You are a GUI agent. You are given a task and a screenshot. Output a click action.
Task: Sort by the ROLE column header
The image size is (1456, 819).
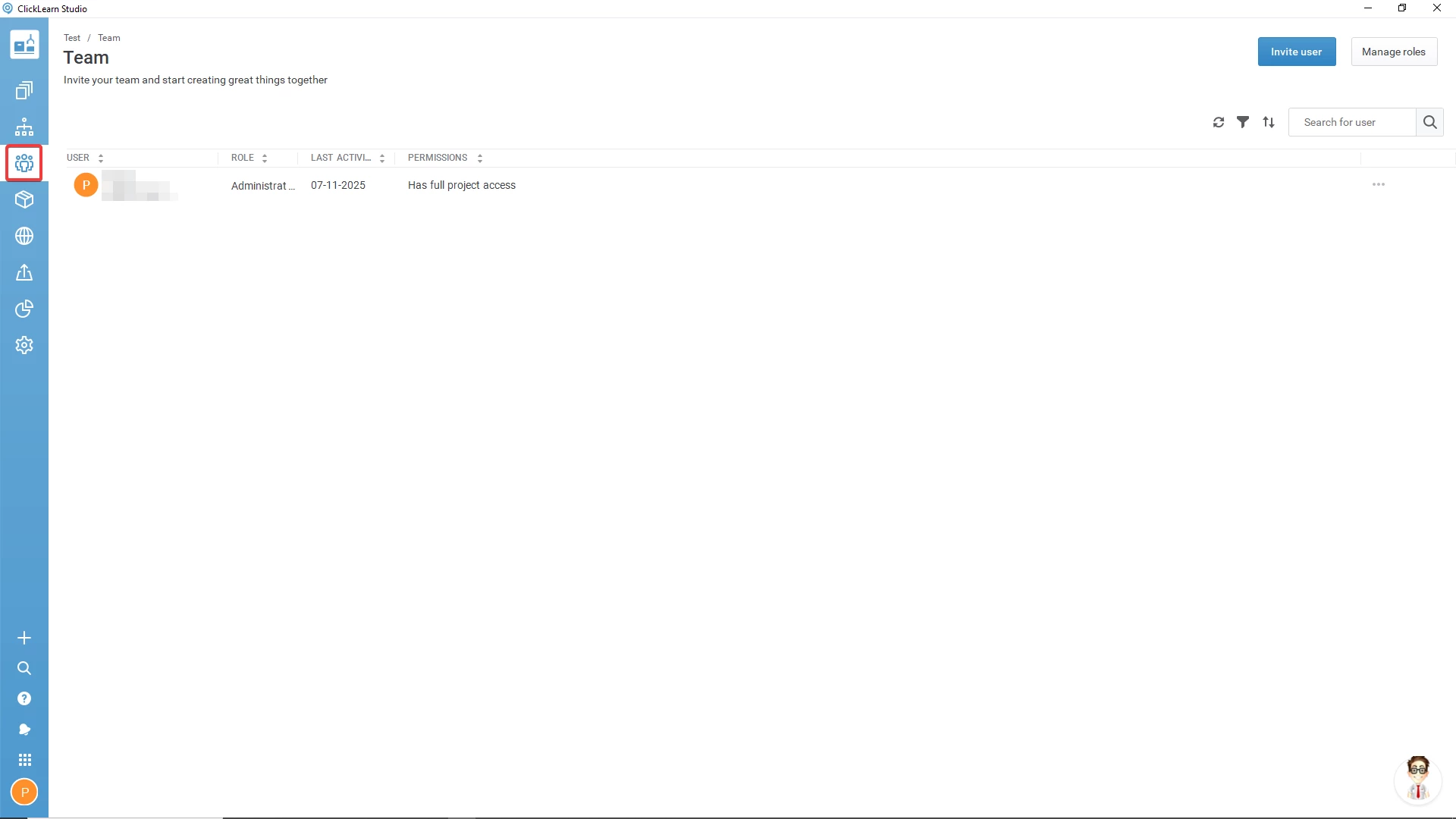point(243,158)
